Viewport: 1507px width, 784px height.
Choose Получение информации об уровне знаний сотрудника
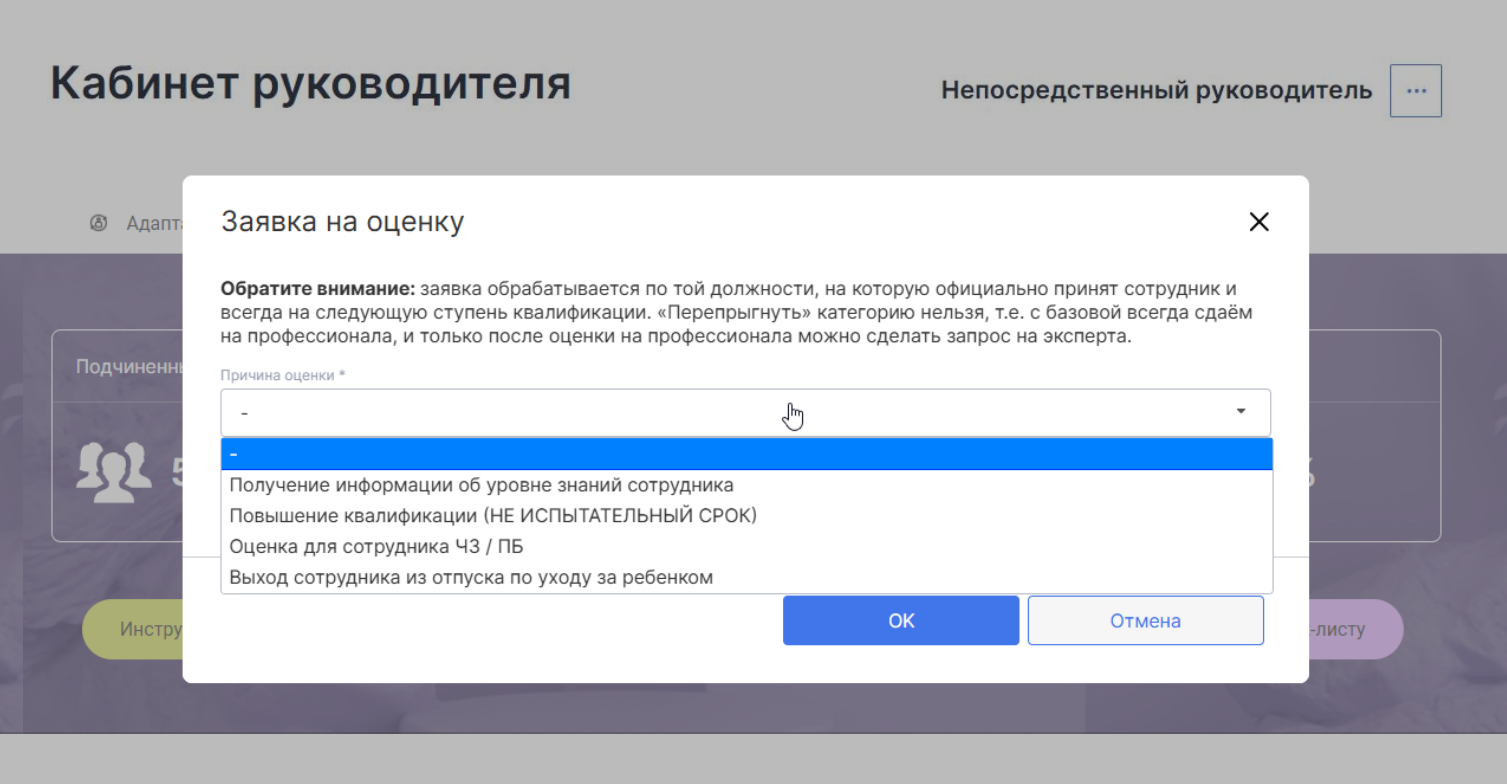click(746, 485)
